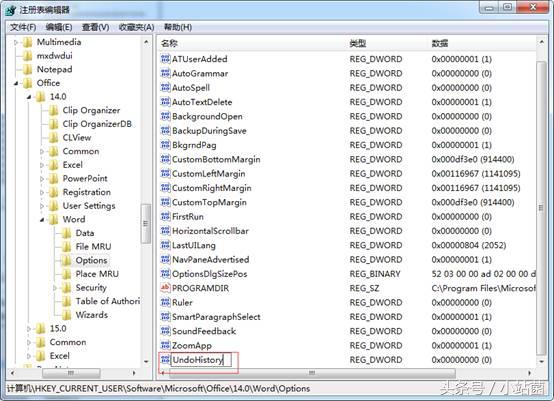Click the values pane scroll-right arrow

pyautogui.click(x=530, y=373)
